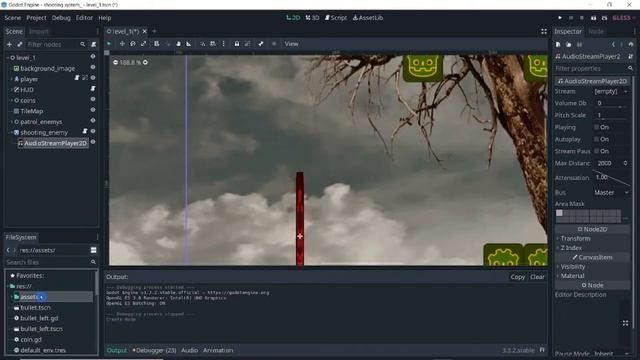
Task: Select the Move Mode tool
Action: [122, 44]
